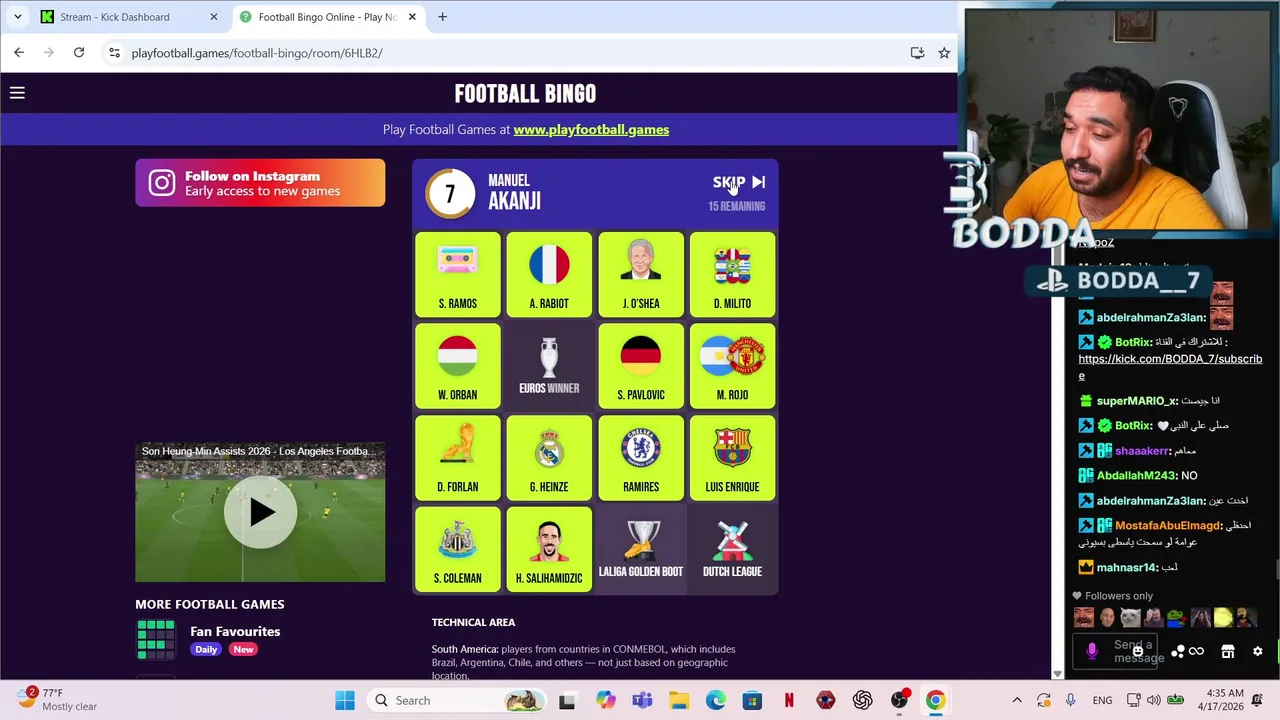
Task: Skip the current player Akanji
Action: pyautogui.click(x=739, y=182)
